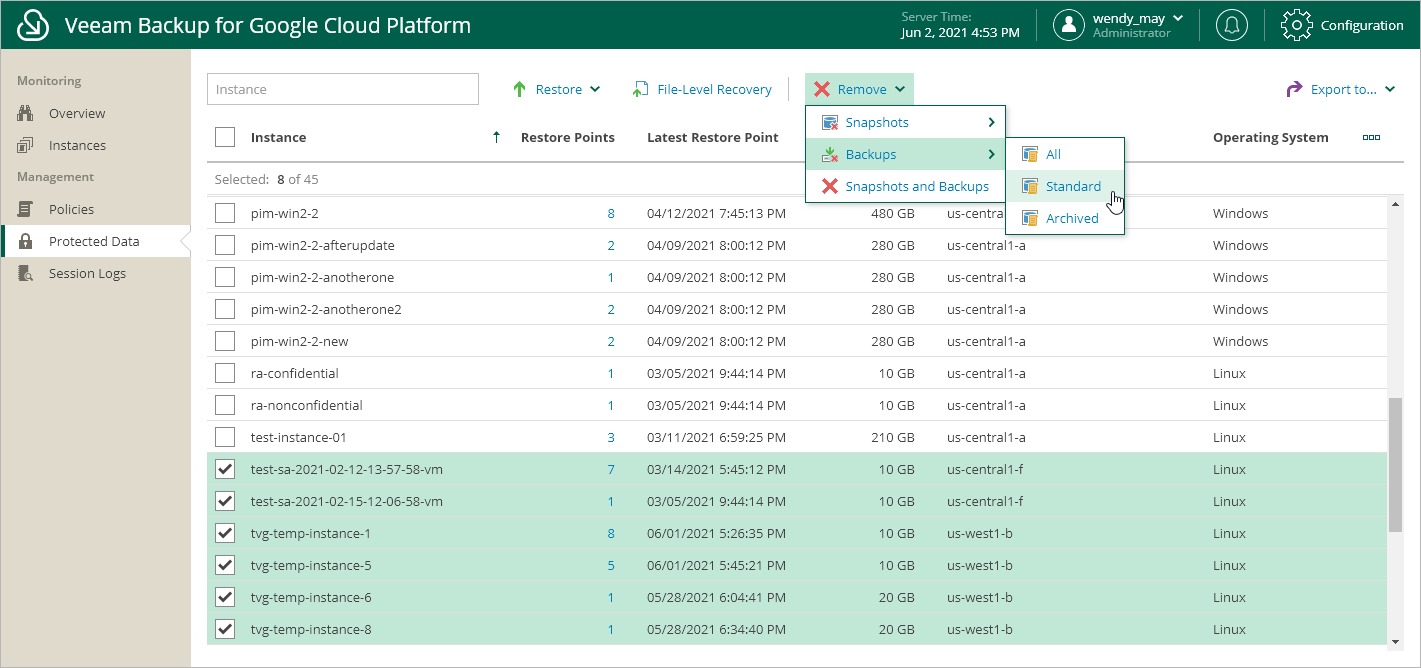Toggle the select-all header checkbox
The image size is (1421, 668).
point(225,137)
